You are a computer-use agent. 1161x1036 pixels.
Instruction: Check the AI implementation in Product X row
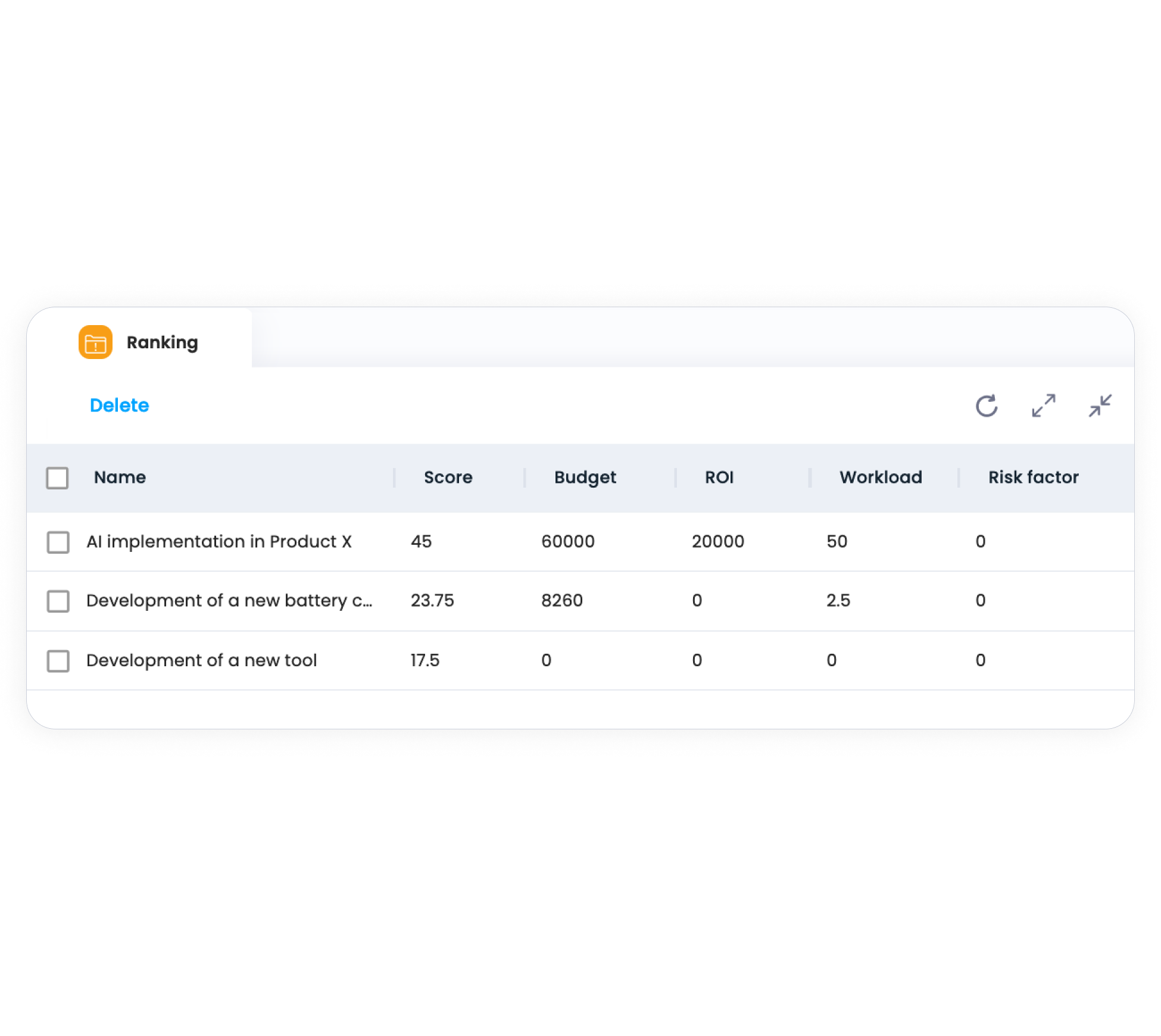click(58, 542)
